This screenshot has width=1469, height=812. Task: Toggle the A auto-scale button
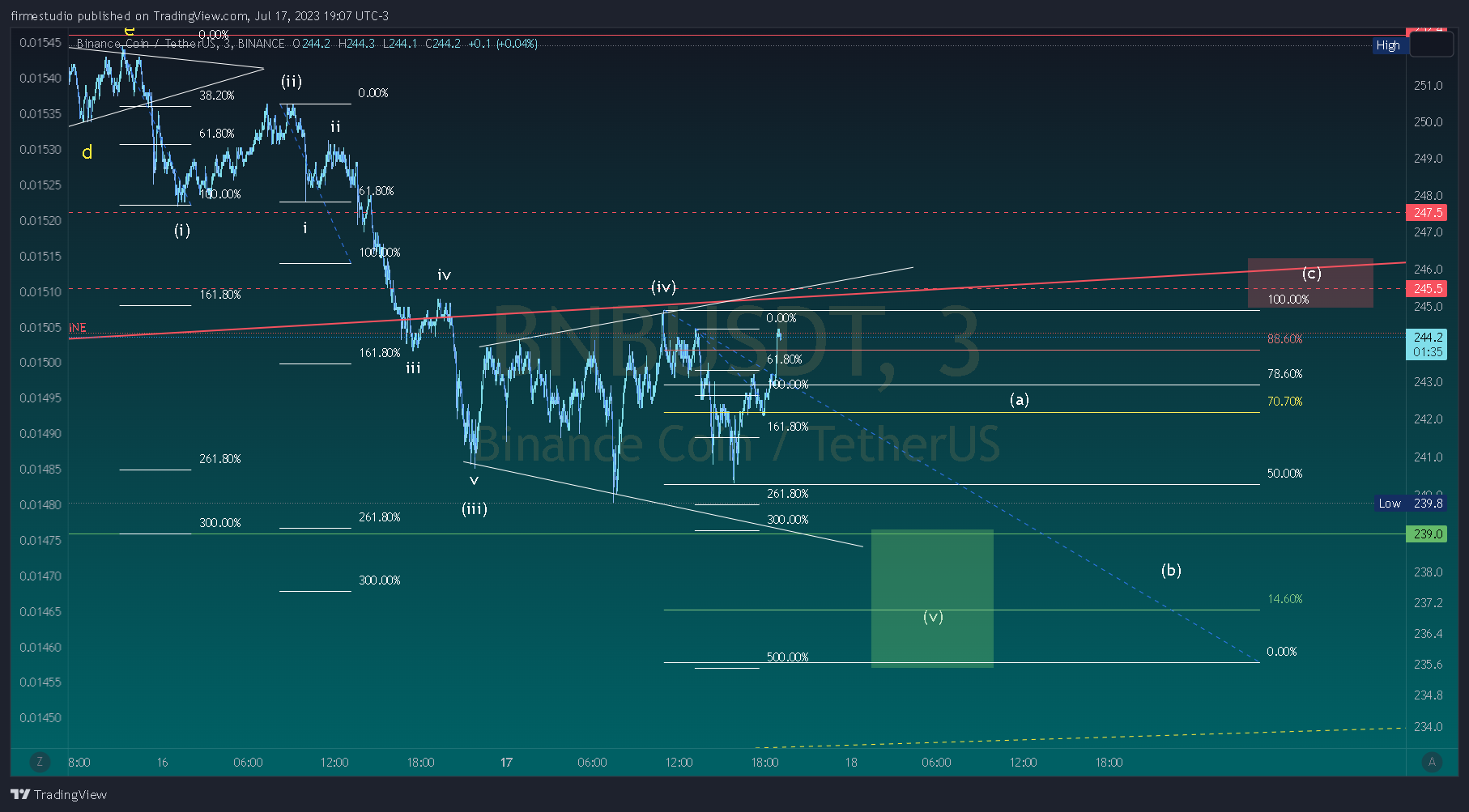click(1432, 762)
